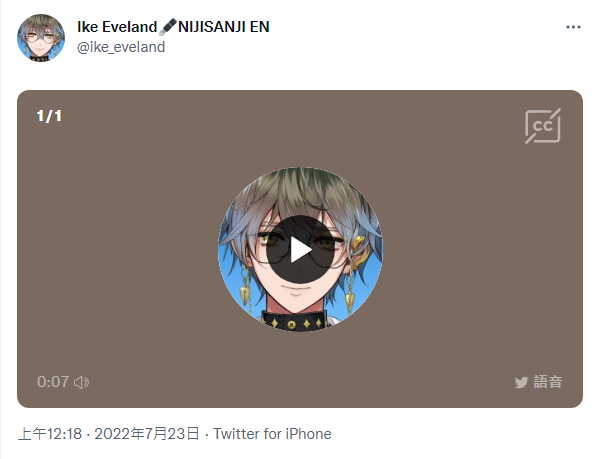The height and width of the screenshot is (459, 598).
Task: Click the Twitter bird icon in the voice card
Action: click(x=521, y=382)
